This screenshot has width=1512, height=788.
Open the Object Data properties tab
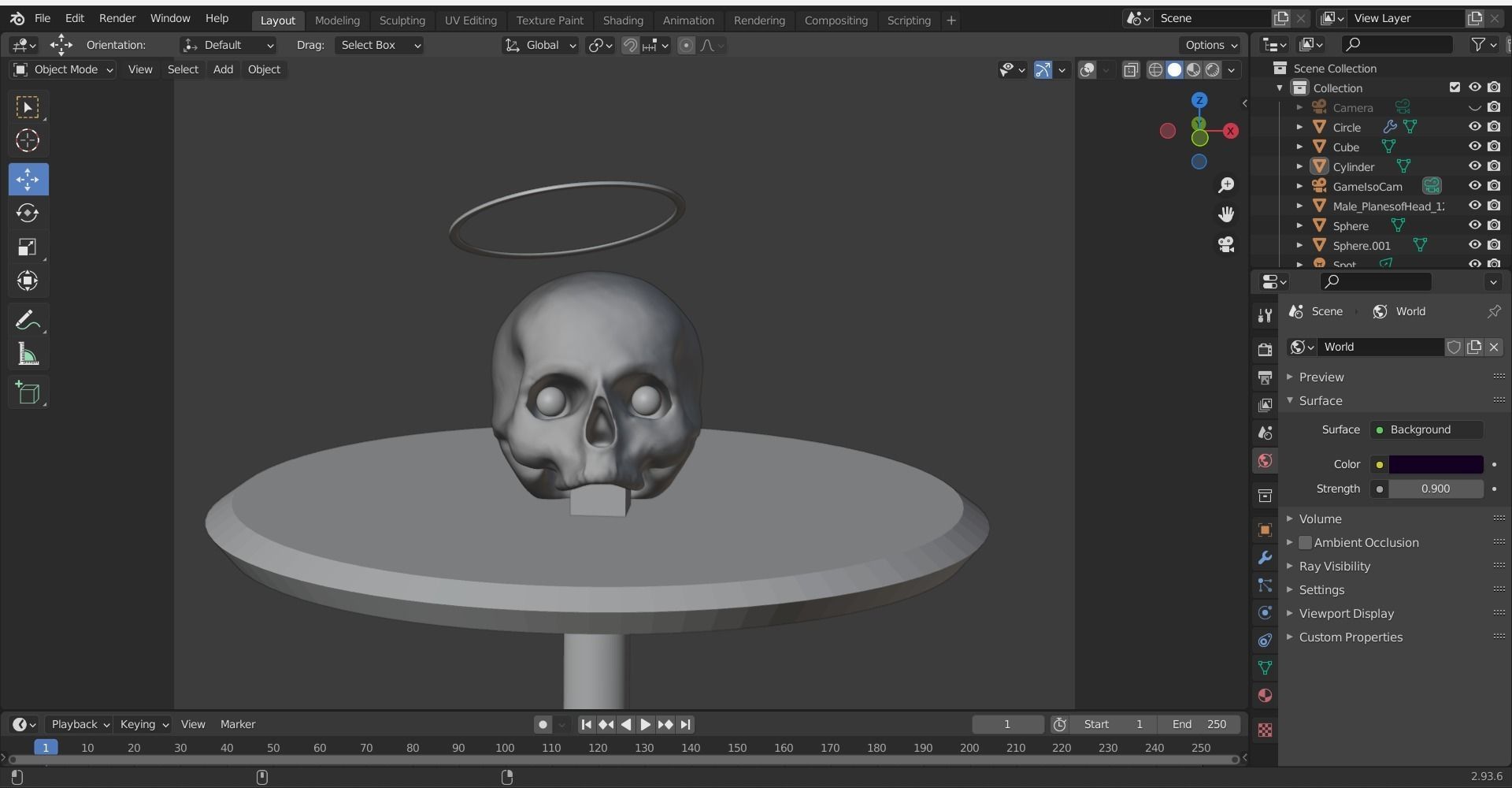[1265, 668]
